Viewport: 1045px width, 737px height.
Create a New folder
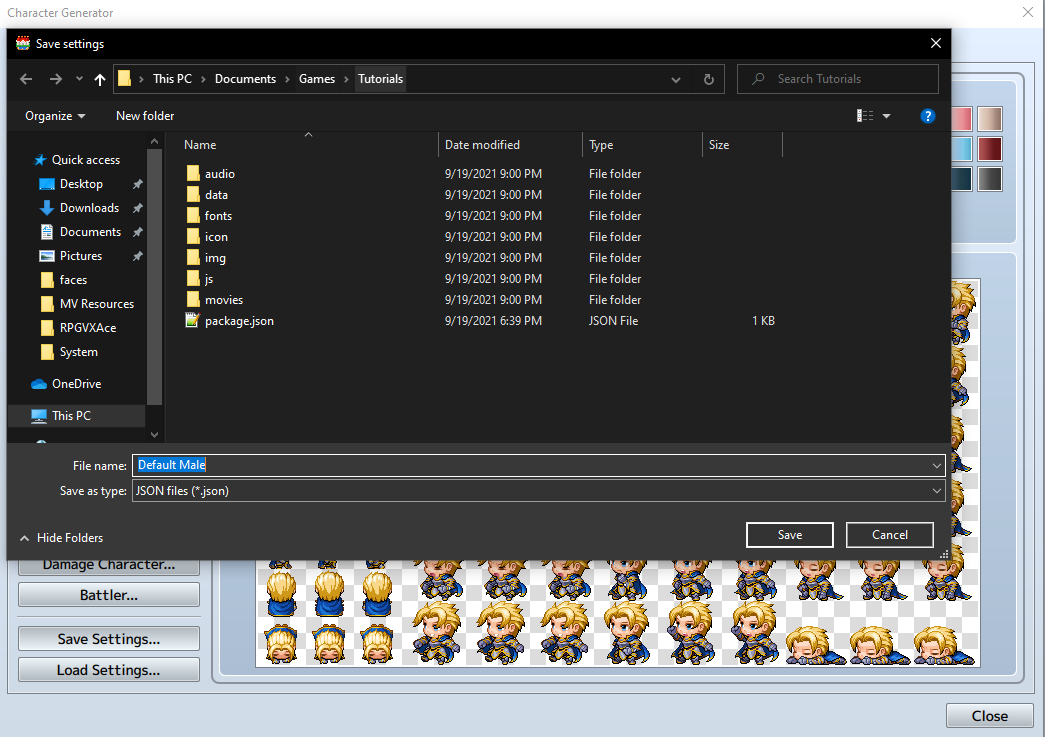[x=145, y=116]
